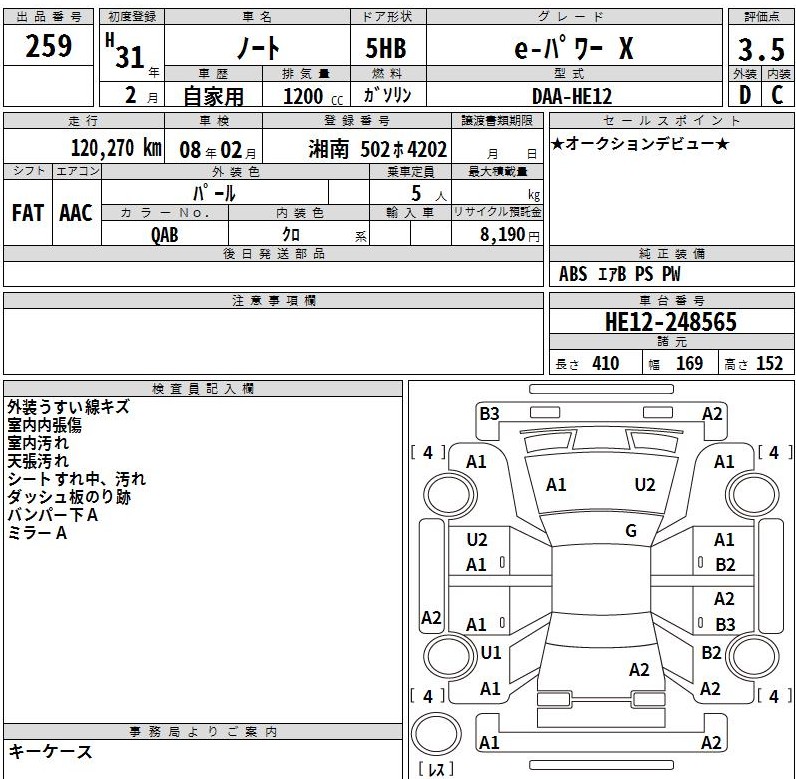Click the G mark on the windshield
Image resolution: width=796 pixels, height=779 pixels.
[631, 531]
